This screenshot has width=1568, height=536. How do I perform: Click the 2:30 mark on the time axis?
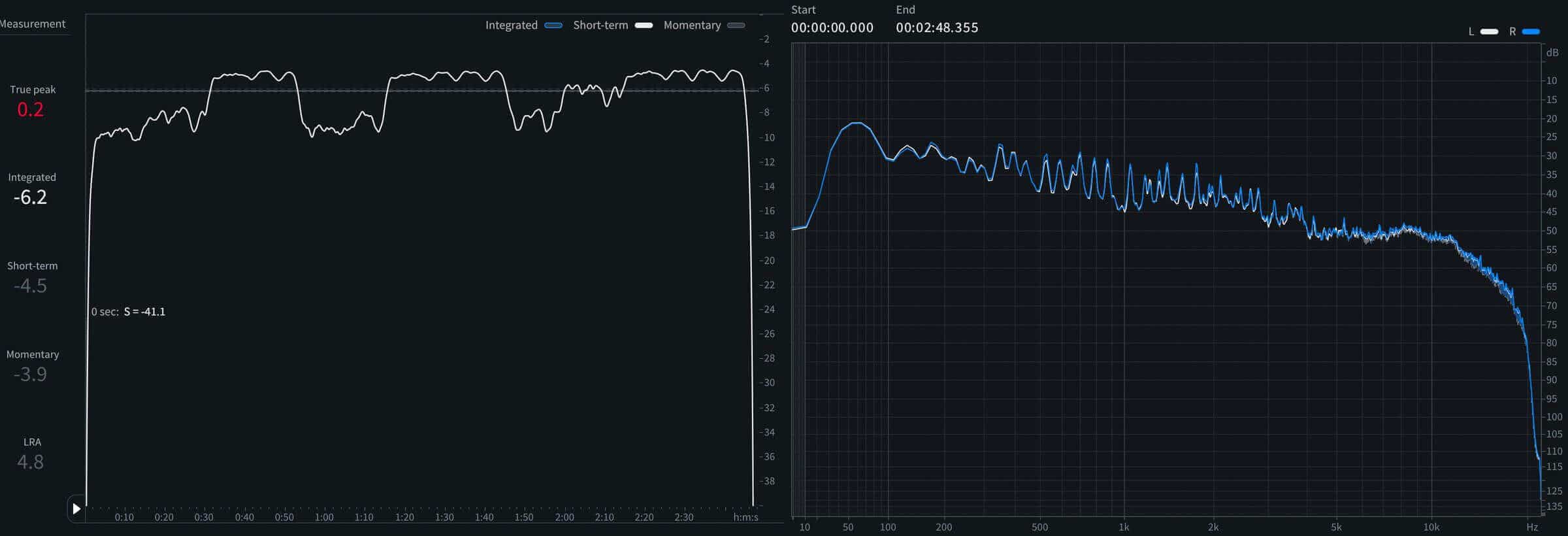[684, 517]
